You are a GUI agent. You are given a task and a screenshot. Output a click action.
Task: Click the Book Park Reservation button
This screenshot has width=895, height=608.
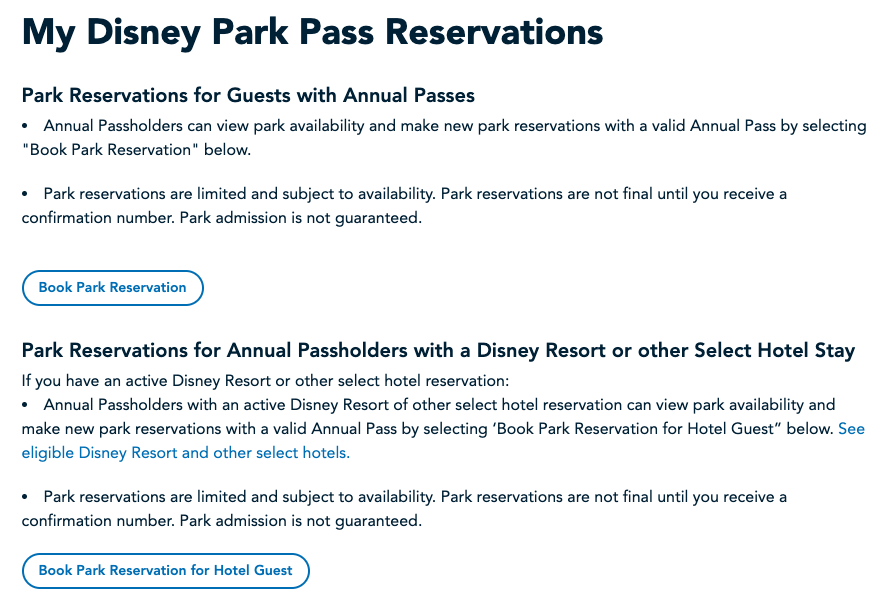click(x=113, y=288)
